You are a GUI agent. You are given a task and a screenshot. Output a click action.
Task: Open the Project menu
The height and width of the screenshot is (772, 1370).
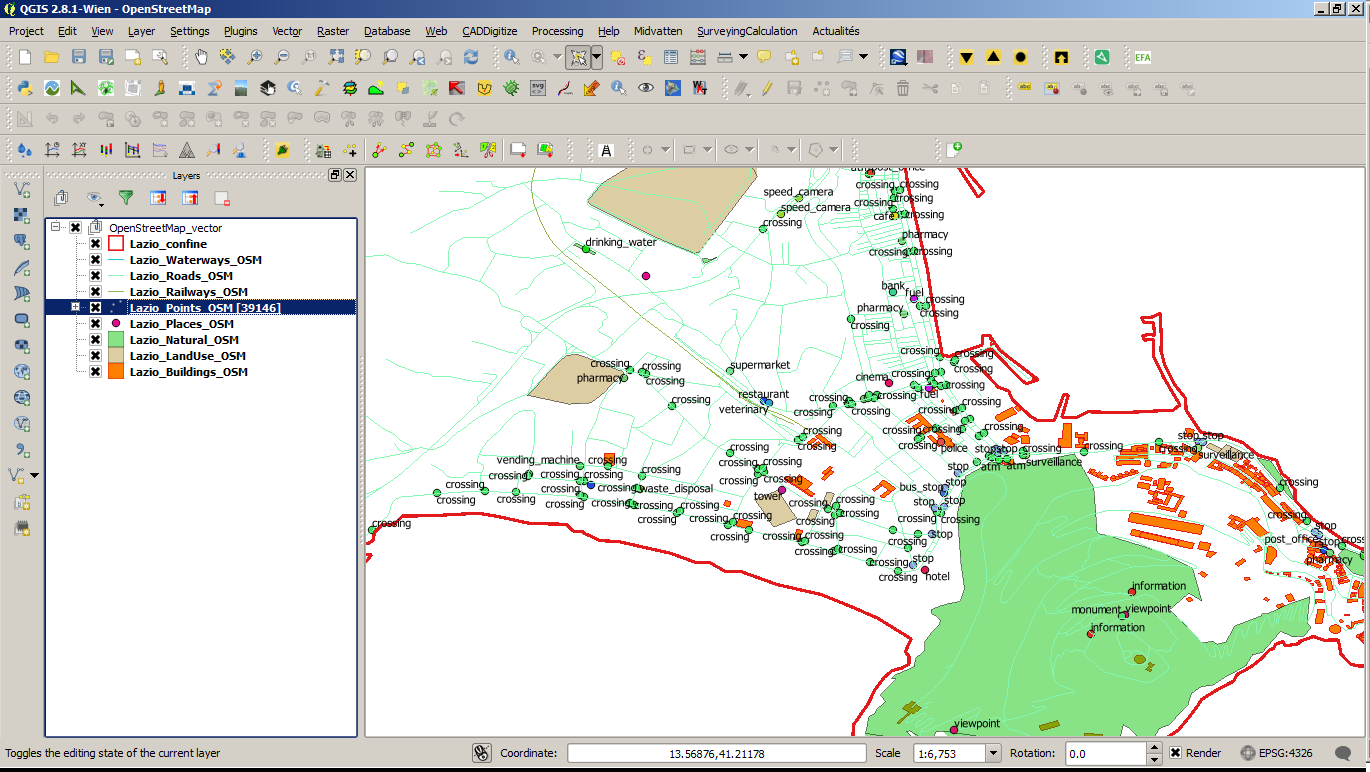(x=27, y=31)
